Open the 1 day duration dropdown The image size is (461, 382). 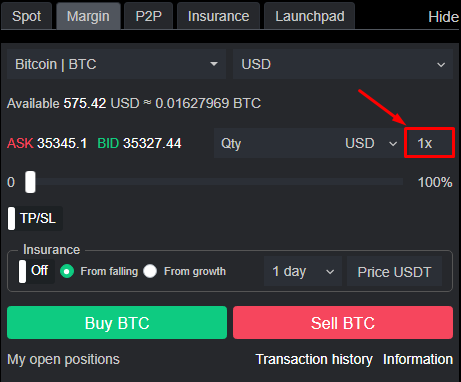pyautogui.click(x=303, y=271)
